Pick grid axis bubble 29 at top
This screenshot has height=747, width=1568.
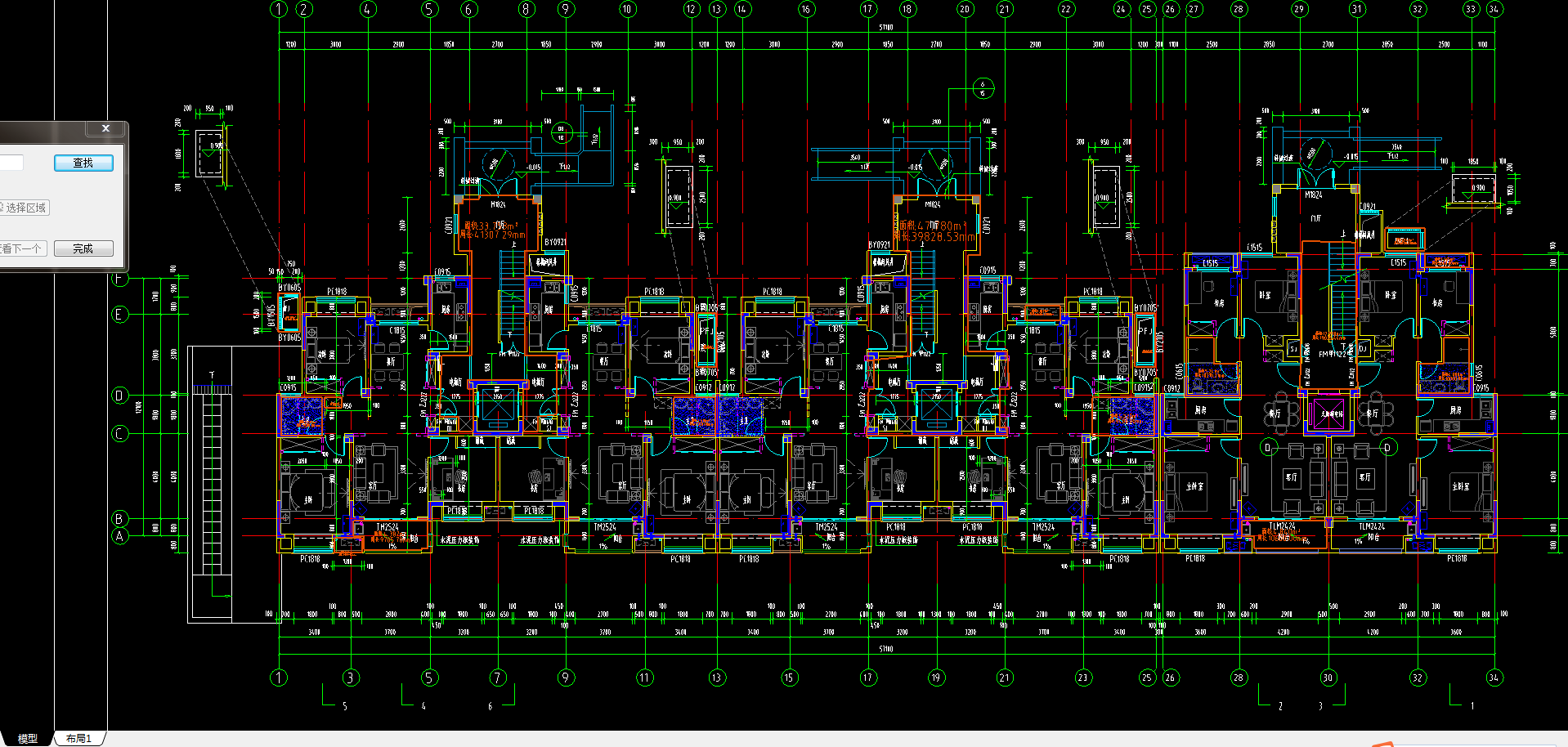1299,9
